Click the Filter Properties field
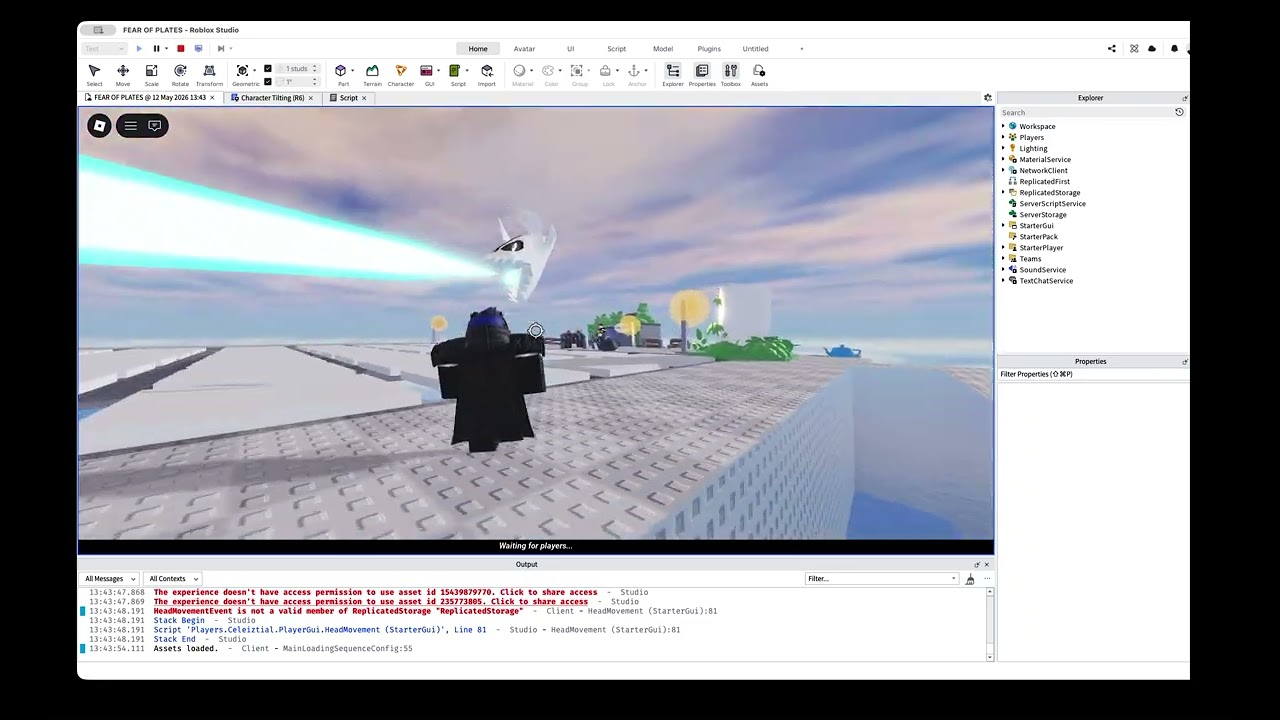Viewport: 1280px width, 720px height. (x=1092, y=374)
